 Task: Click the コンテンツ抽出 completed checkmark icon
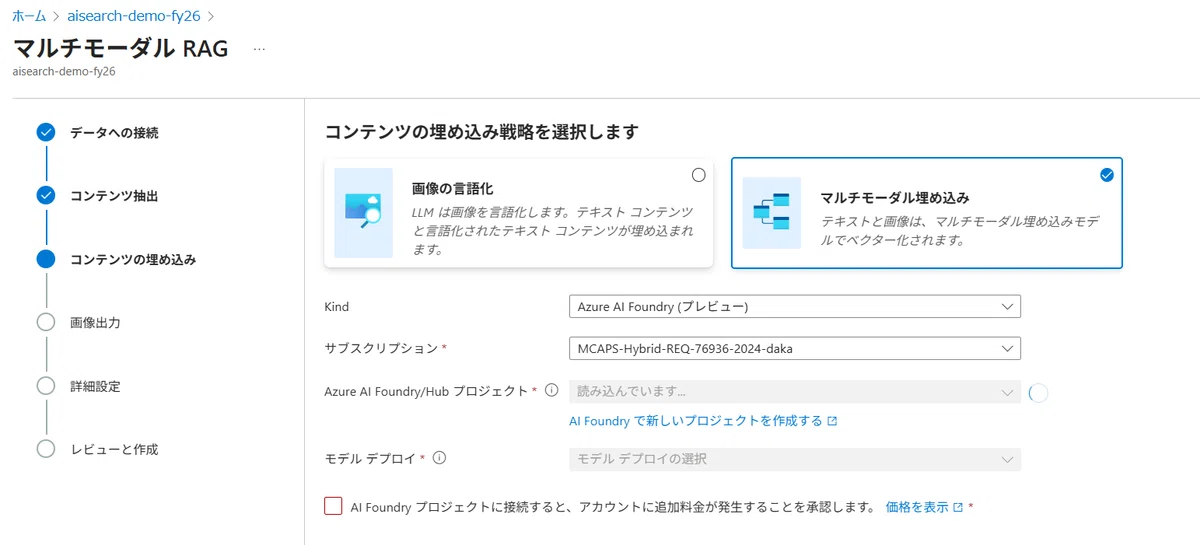[x=46, y=195]
